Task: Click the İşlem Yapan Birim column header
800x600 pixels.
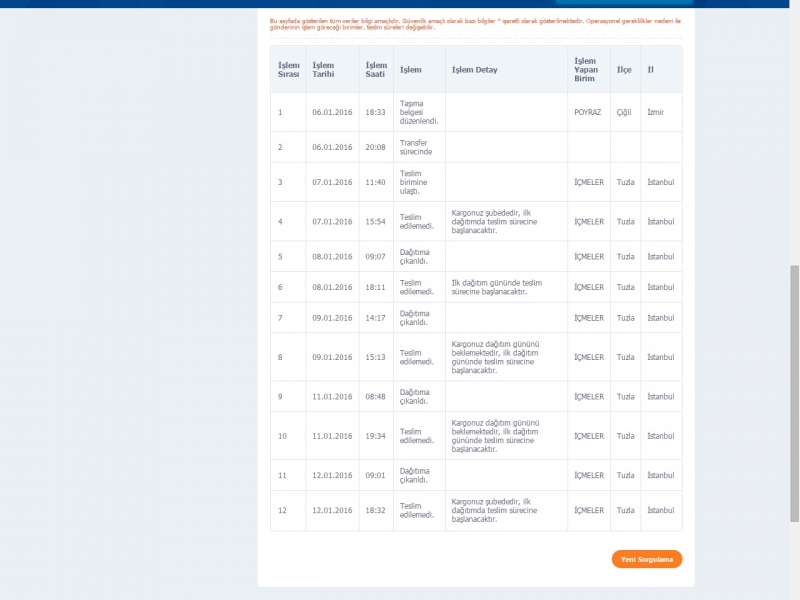Action: (585, 70)
